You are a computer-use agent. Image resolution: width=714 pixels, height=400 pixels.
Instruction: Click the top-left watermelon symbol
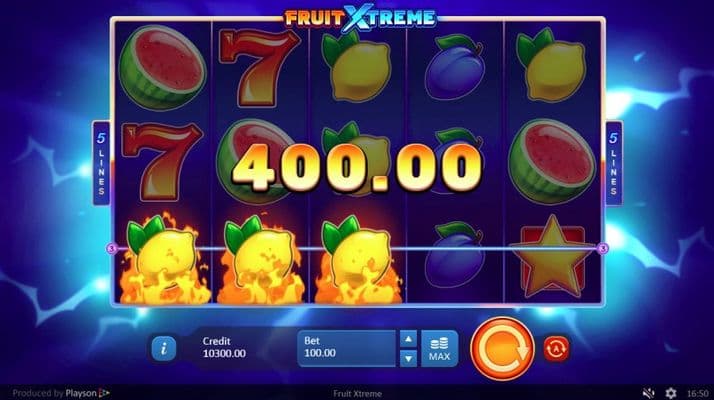(x=163, y=67)
